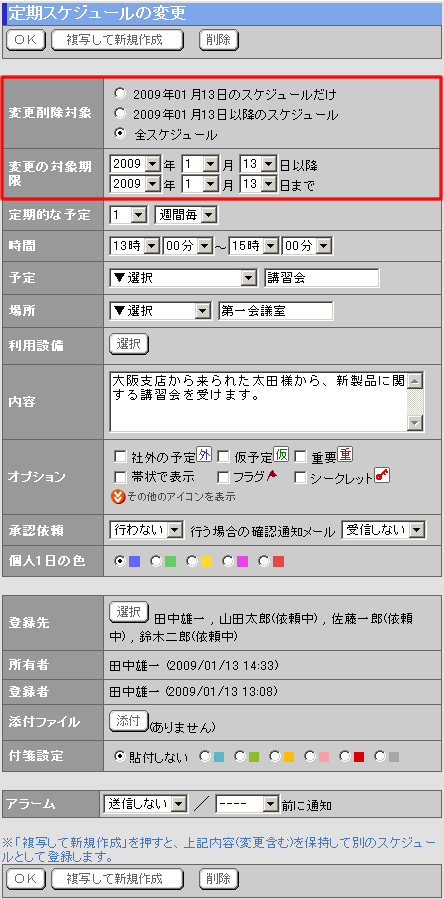Image resolution: width=444 pixels, height=899 pixels.
Task: Expand the 承認依頼 行わない dropdown
Action: pyautogui.click(x=146, y=530)
